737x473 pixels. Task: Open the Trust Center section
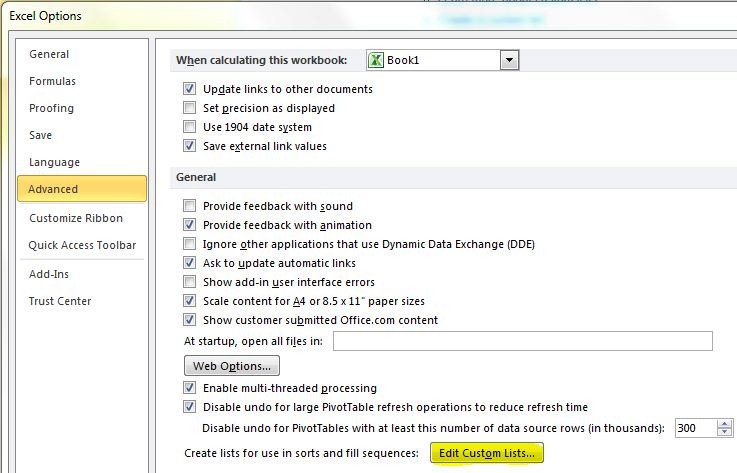point(60,301)
